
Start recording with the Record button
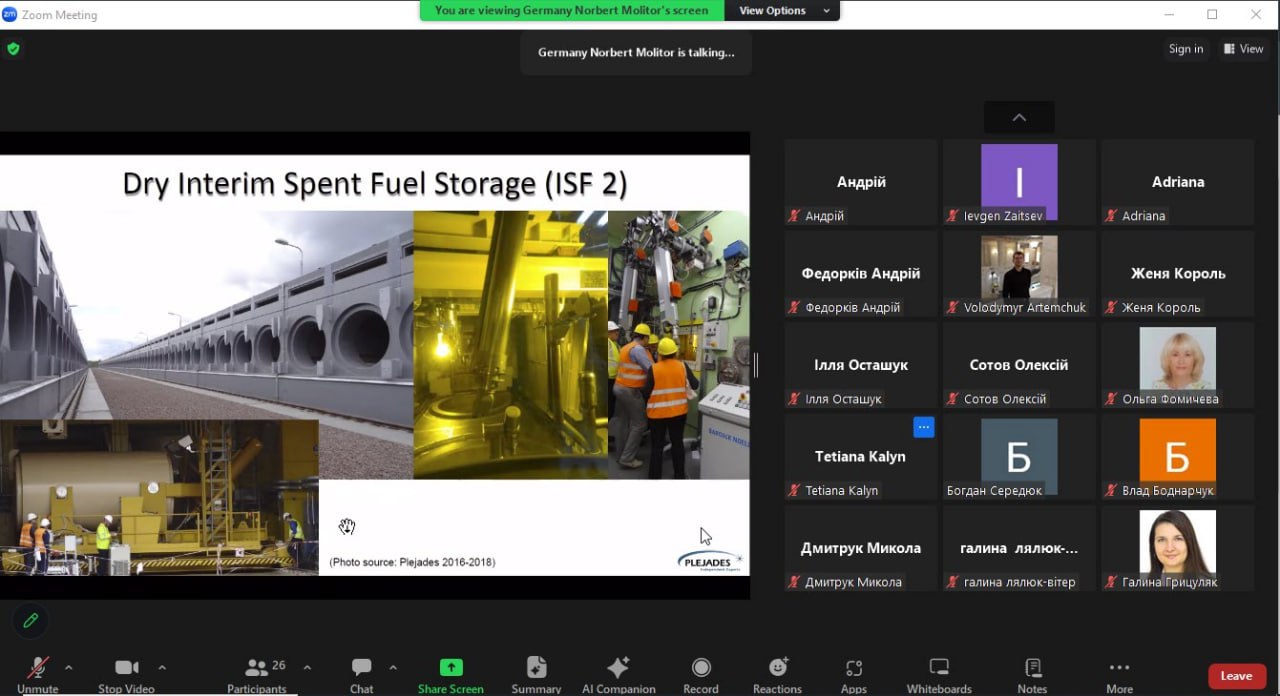pos(701,668)
